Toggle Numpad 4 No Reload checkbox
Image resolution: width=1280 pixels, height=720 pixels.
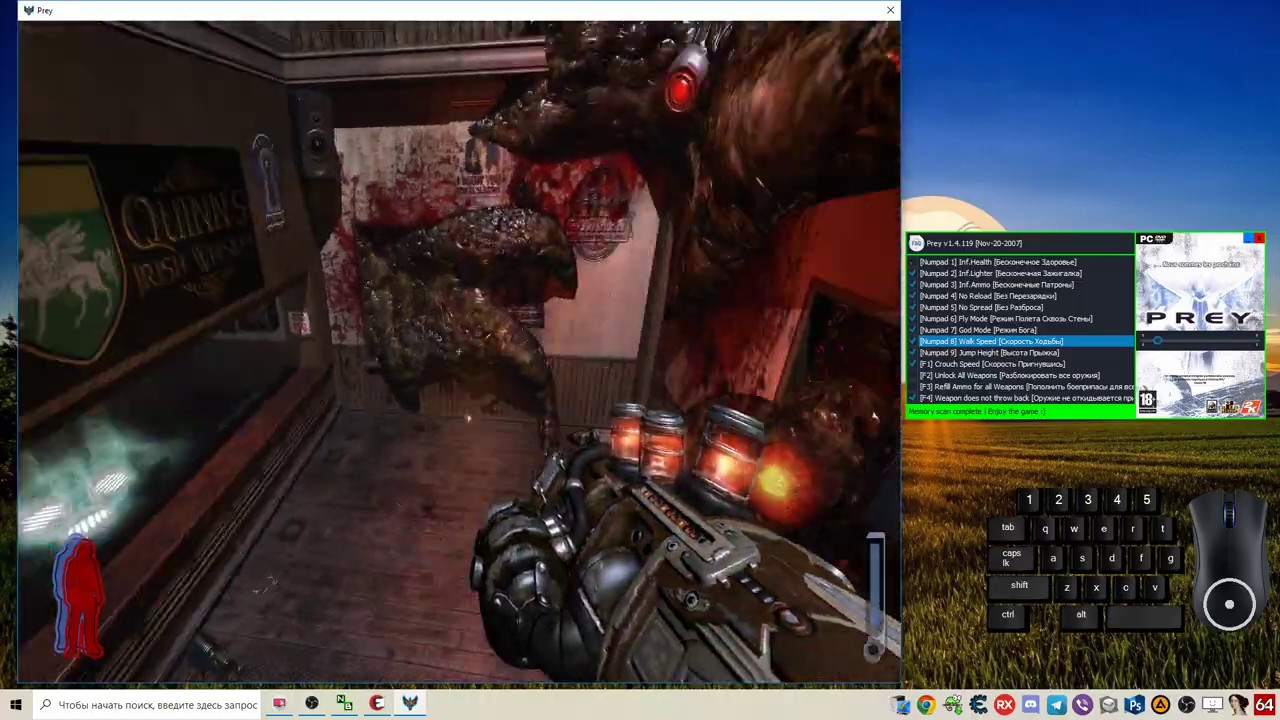tap(913, 296)
